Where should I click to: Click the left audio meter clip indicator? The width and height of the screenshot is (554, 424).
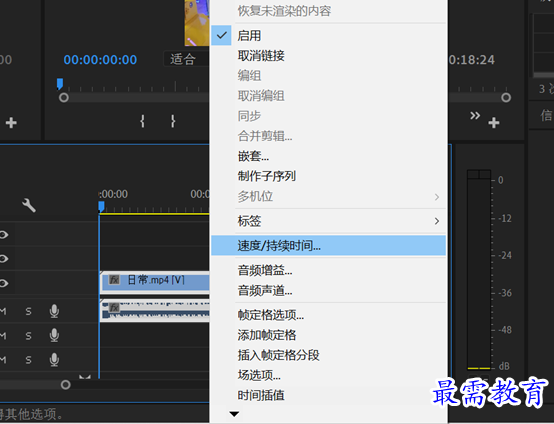click(x=473, y=174)
